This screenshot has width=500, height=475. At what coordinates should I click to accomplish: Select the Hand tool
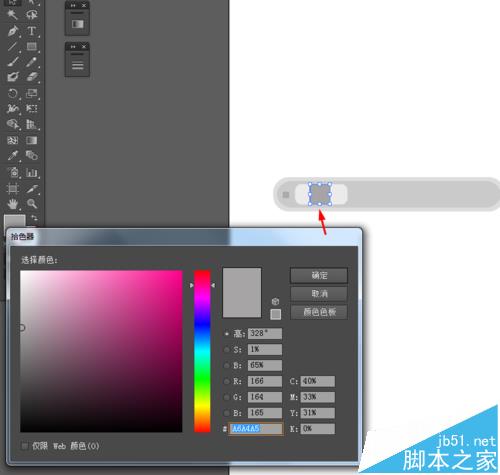coord(13,204)
